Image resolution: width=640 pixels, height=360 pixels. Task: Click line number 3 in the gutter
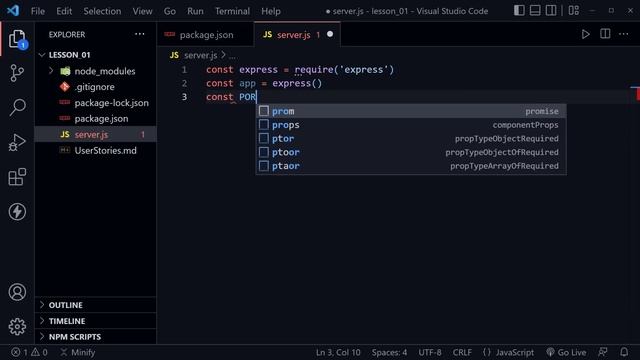click(x=184, y=97)
